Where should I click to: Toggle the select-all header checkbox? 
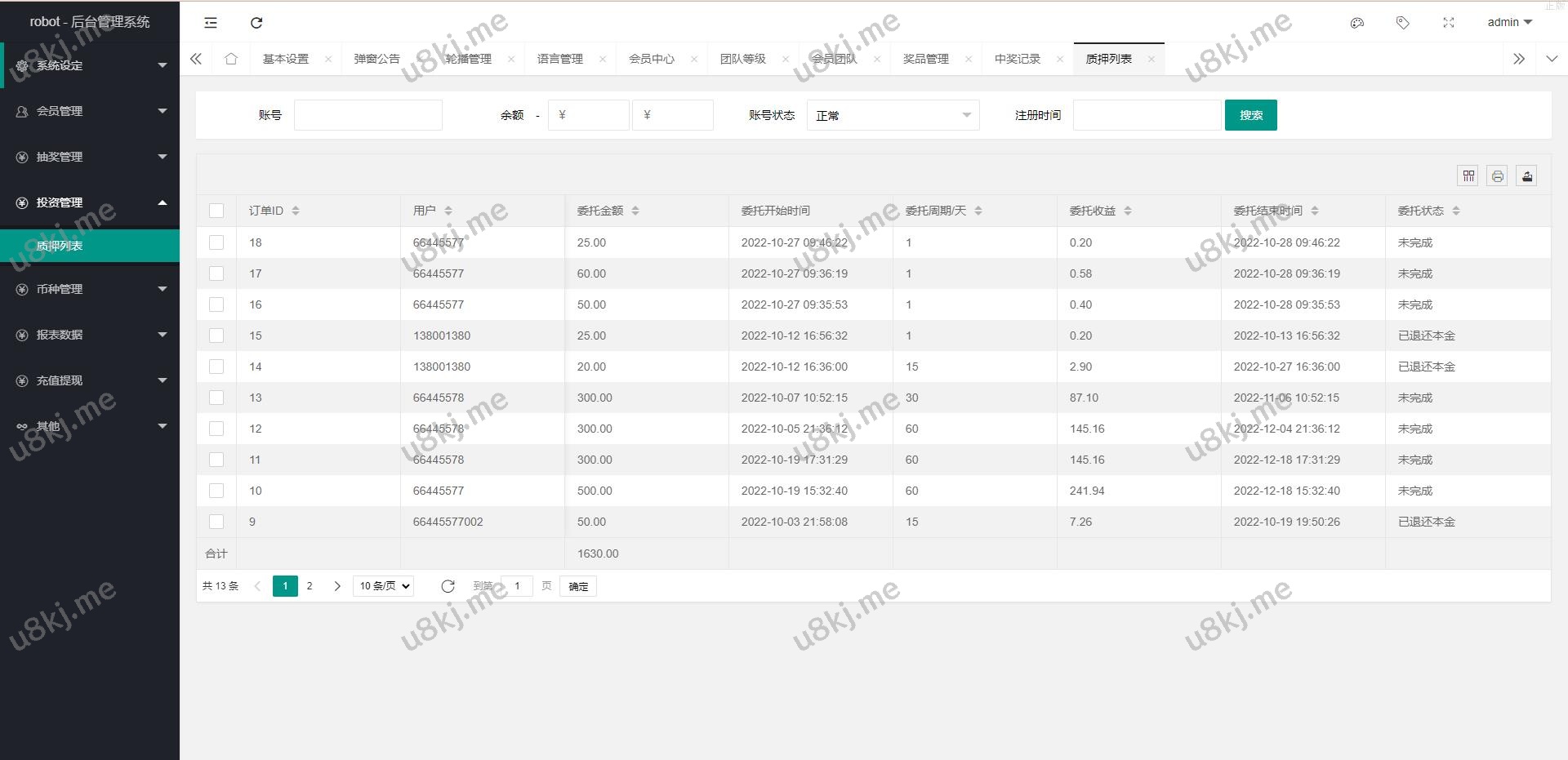(216, 211)
